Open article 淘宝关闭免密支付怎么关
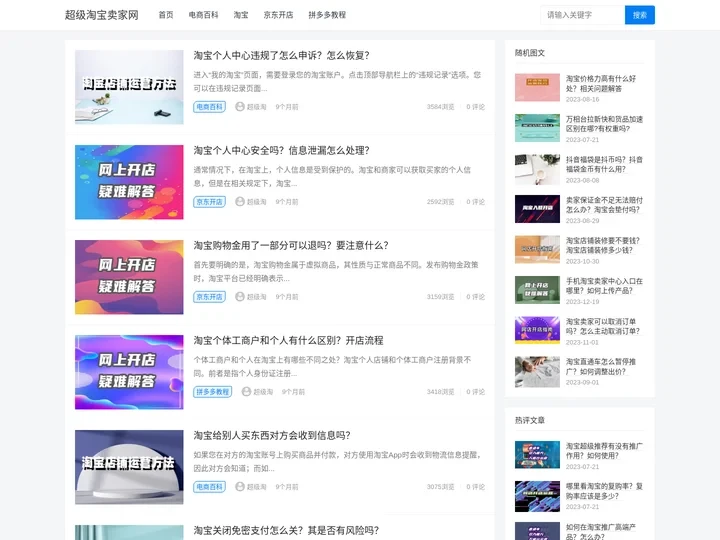Image resolution: width=720 pixels, height=540 pixels. (x=286, y=530)
